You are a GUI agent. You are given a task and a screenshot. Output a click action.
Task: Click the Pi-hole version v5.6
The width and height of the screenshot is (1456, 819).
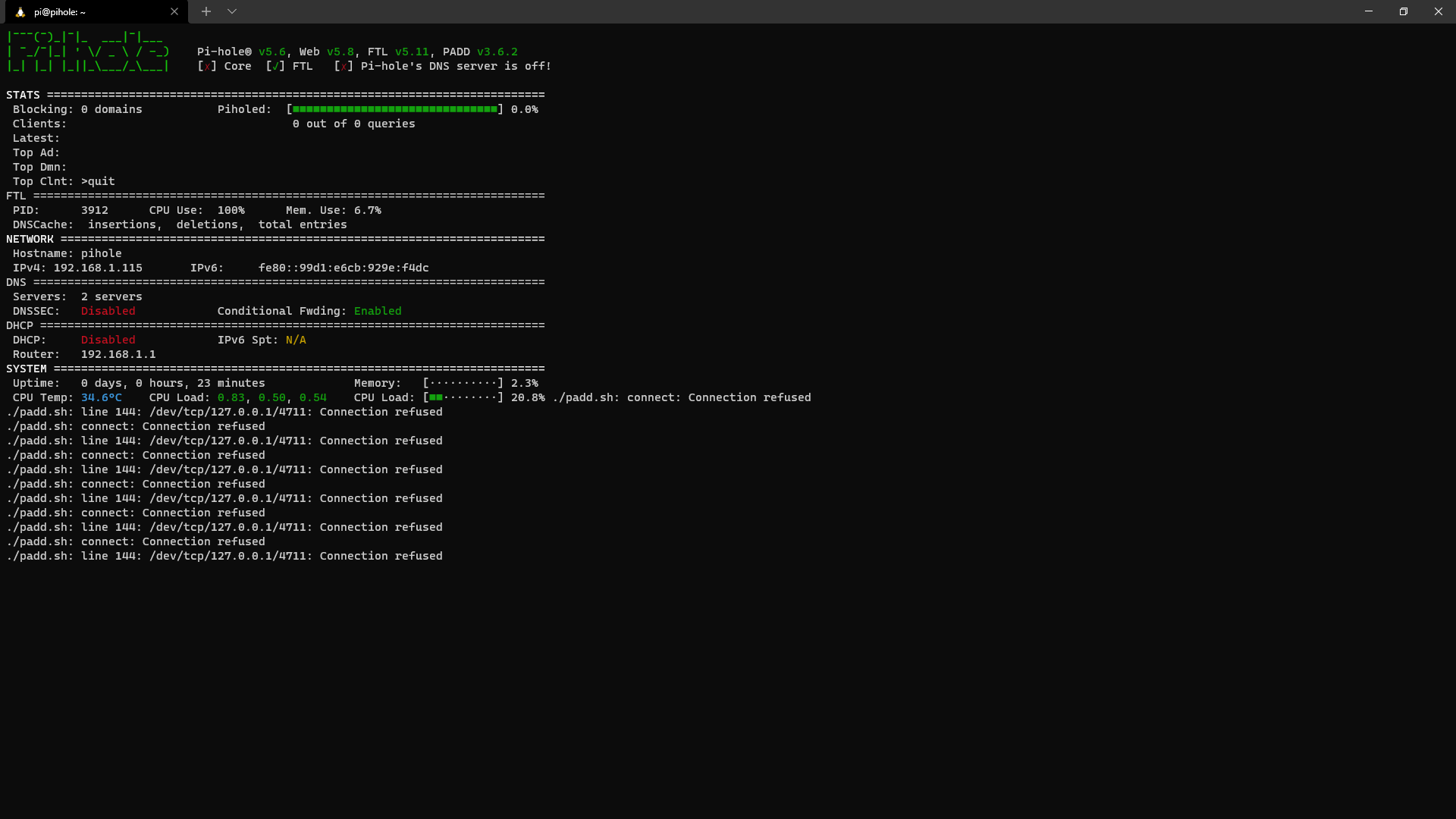coord(272,52)
